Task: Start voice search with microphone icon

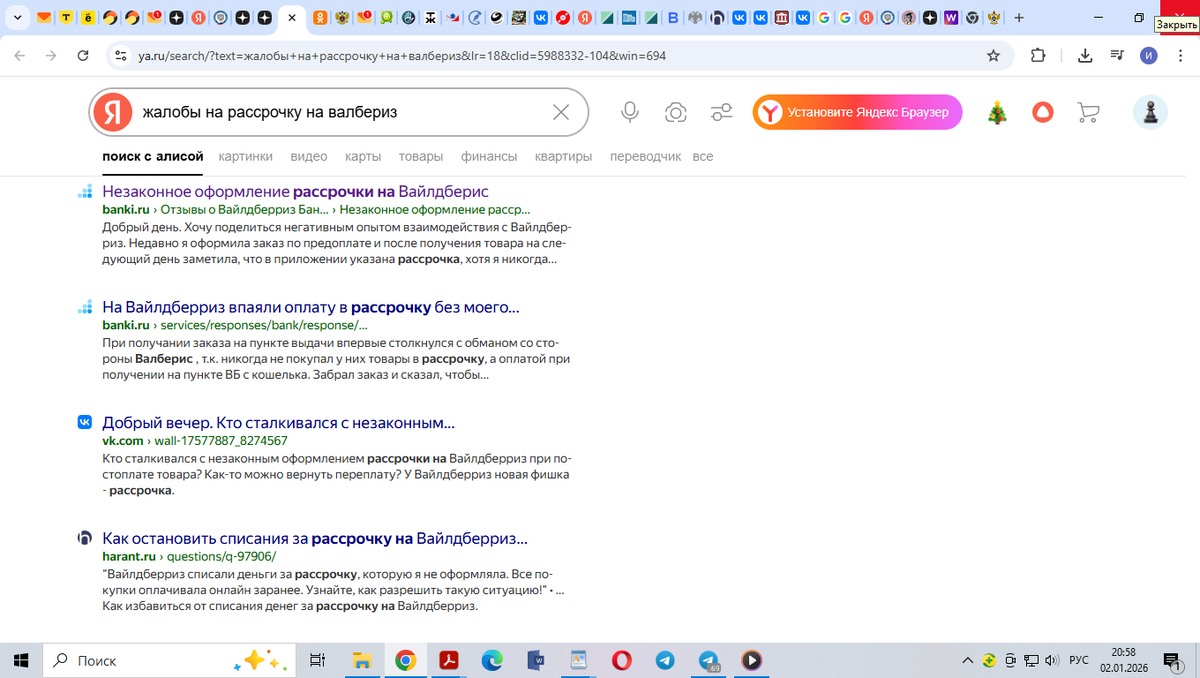Action: click(x=630, y=112)
